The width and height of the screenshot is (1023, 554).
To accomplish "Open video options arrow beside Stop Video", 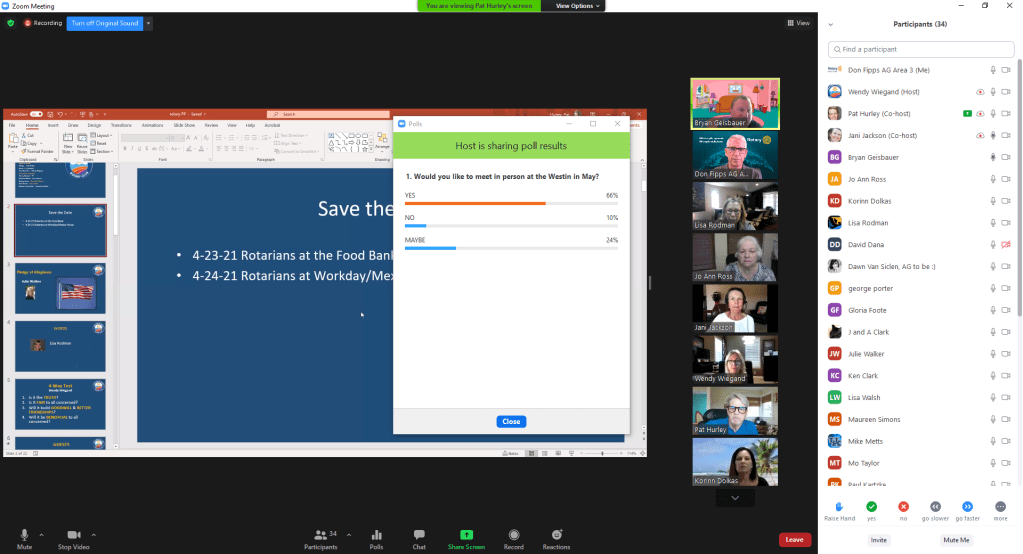I will pyautogui.click(x=94, y=534).
